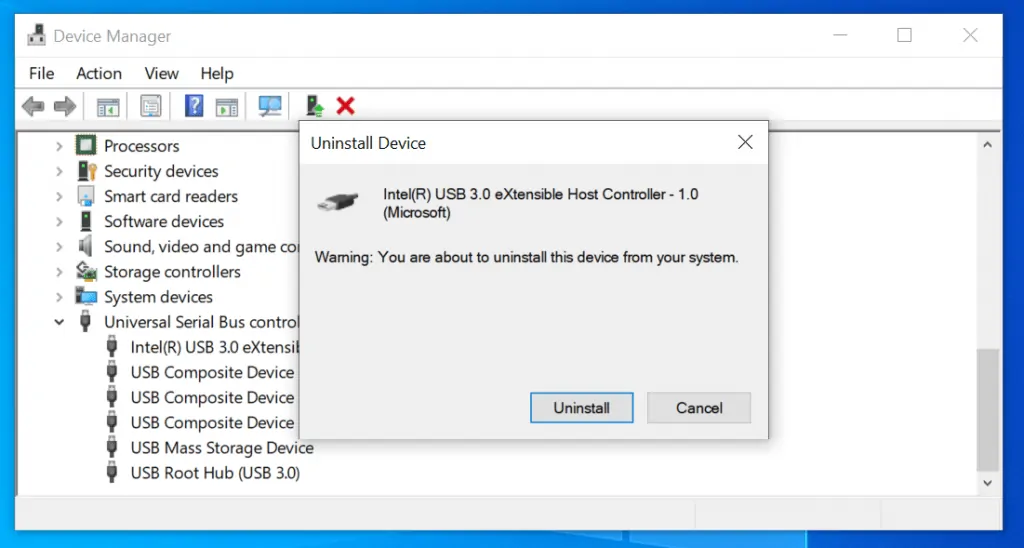Image resolution: width=1024 pixels, height=548 pixels.
Task: Select the Processors label in tree
Action: click(x=142, y=146)
